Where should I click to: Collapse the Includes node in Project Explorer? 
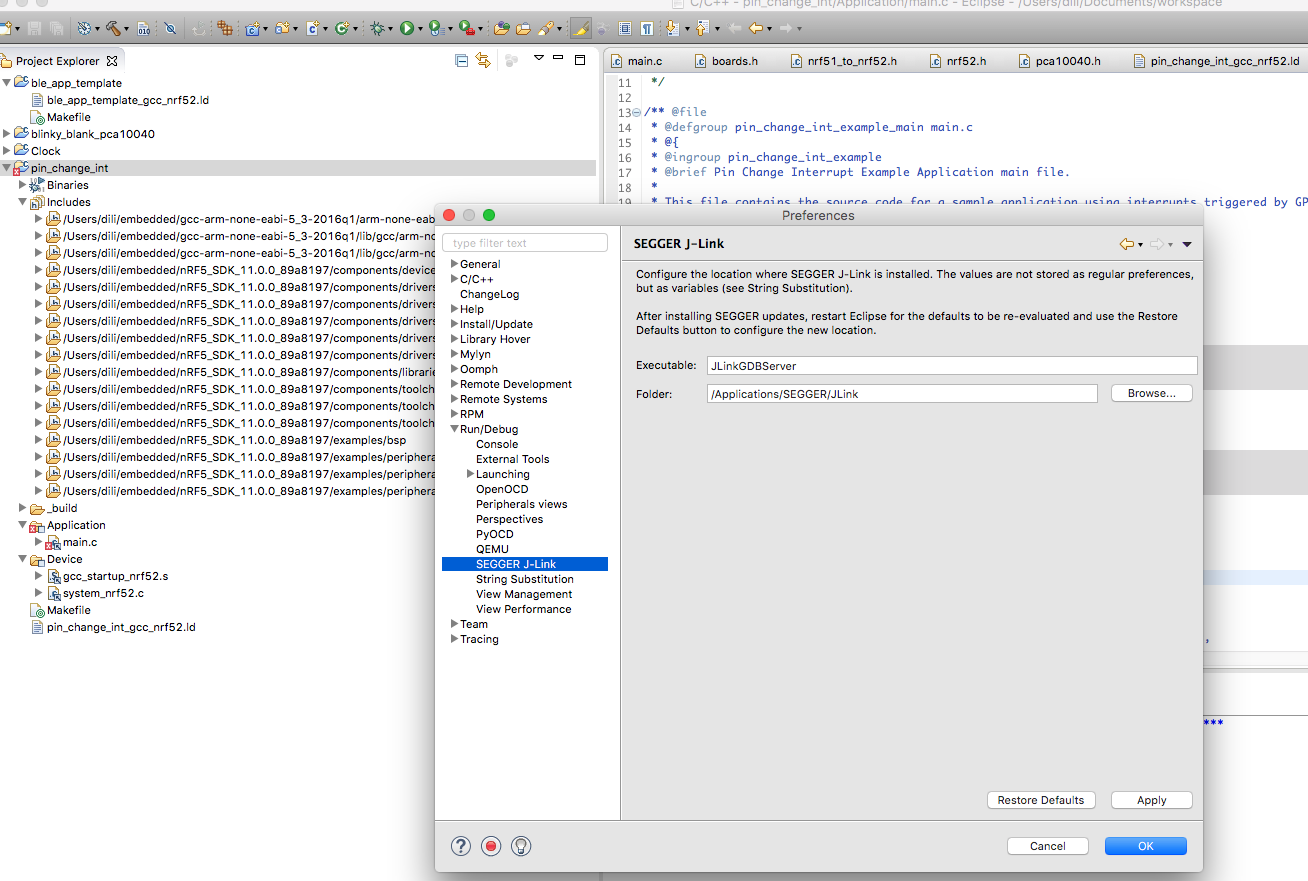tap(22, 202)
